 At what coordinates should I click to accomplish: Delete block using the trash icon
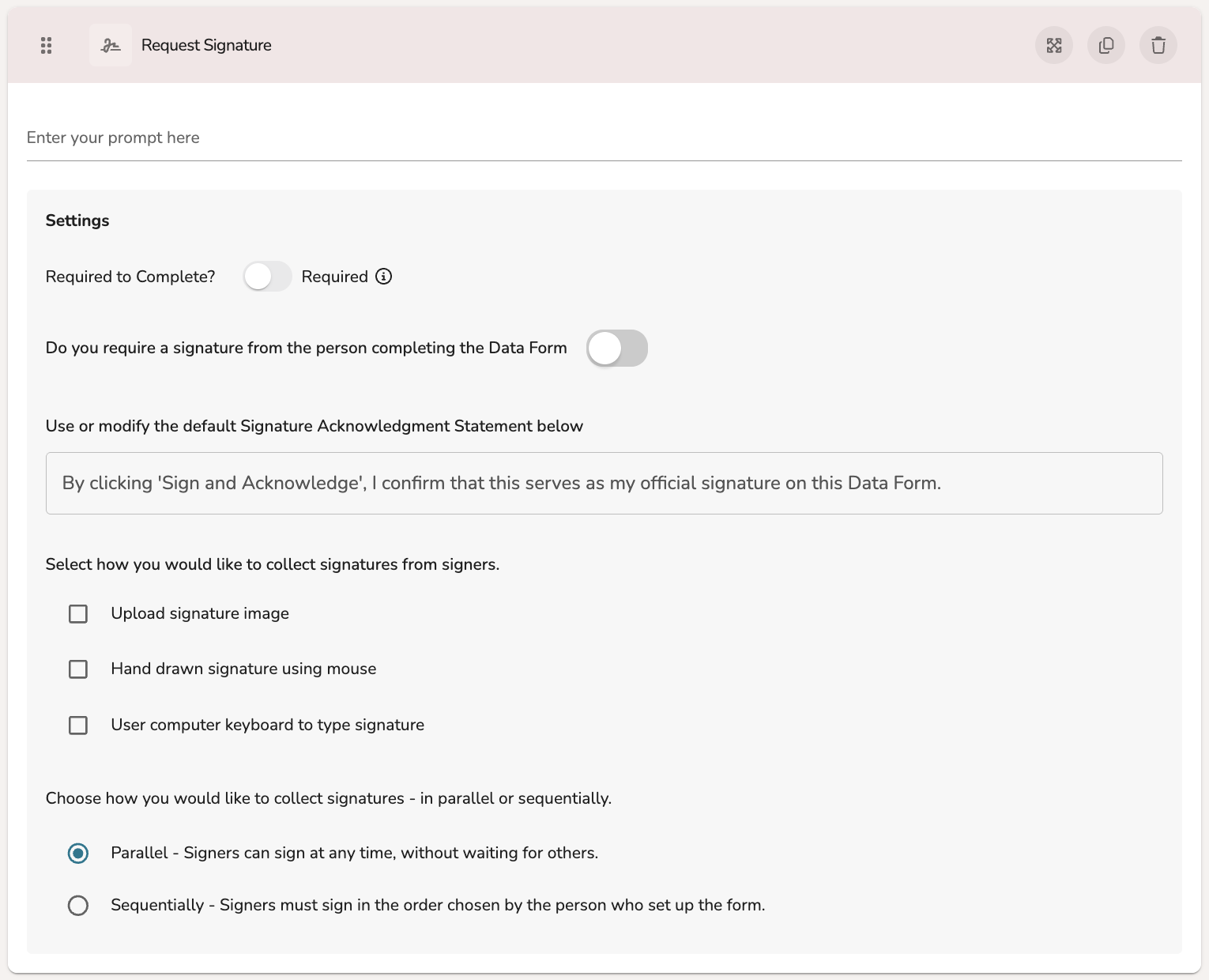click(x=1158, y=45)
